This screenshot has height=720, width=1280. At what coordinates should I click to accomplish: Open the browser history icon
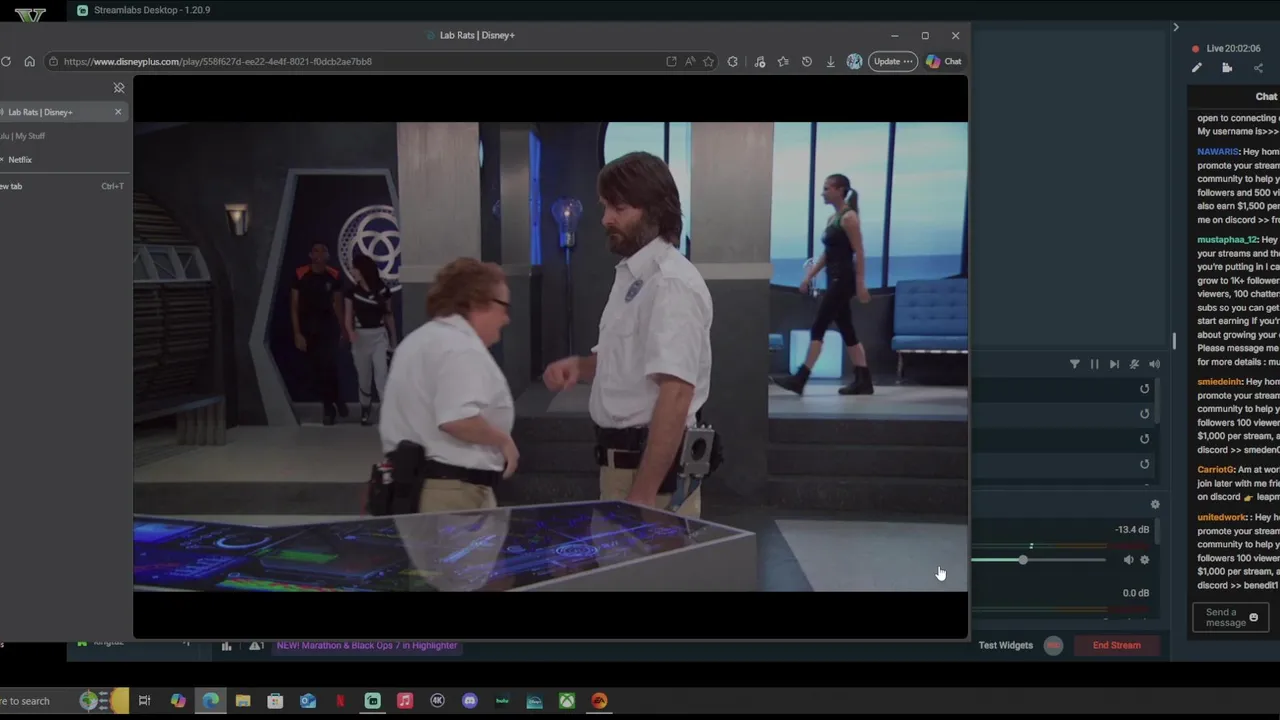(x=807, y=61)
